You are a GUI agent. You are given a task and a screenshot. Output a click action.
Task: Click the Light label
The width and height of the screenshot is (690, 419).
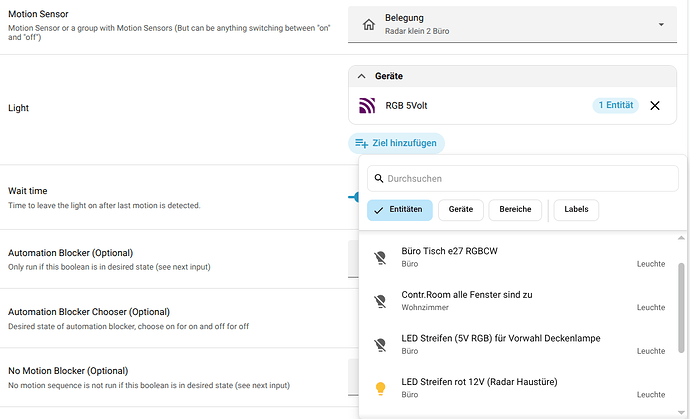tap(18, 108)
